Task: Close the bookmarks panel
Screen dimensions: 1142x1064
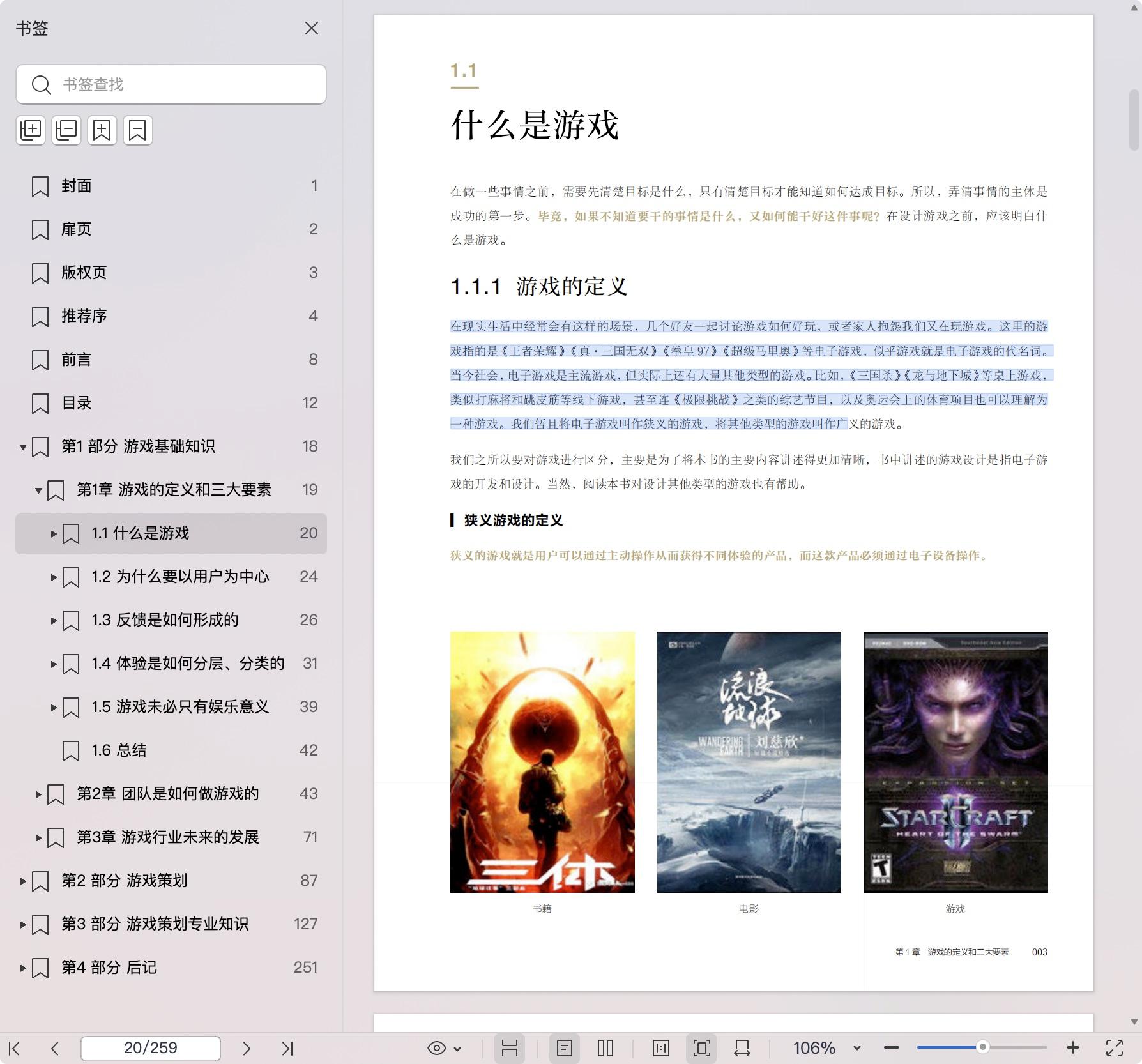Action: point(311,28)
